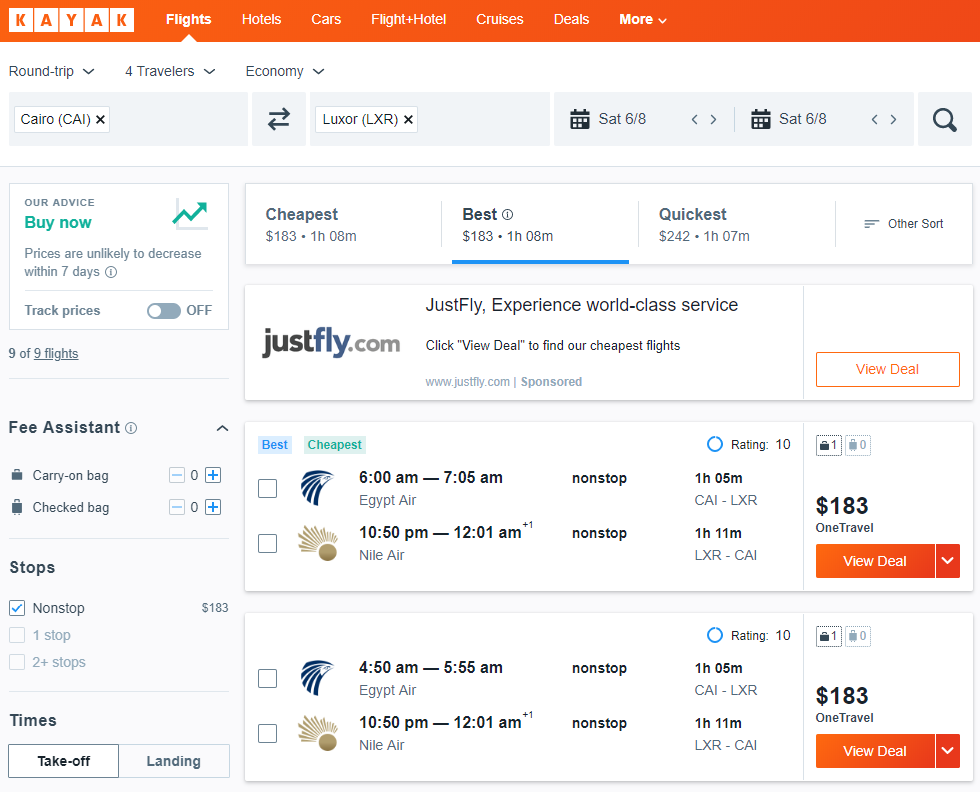
Task: Toggle Track prices switch
Action: 164,311
